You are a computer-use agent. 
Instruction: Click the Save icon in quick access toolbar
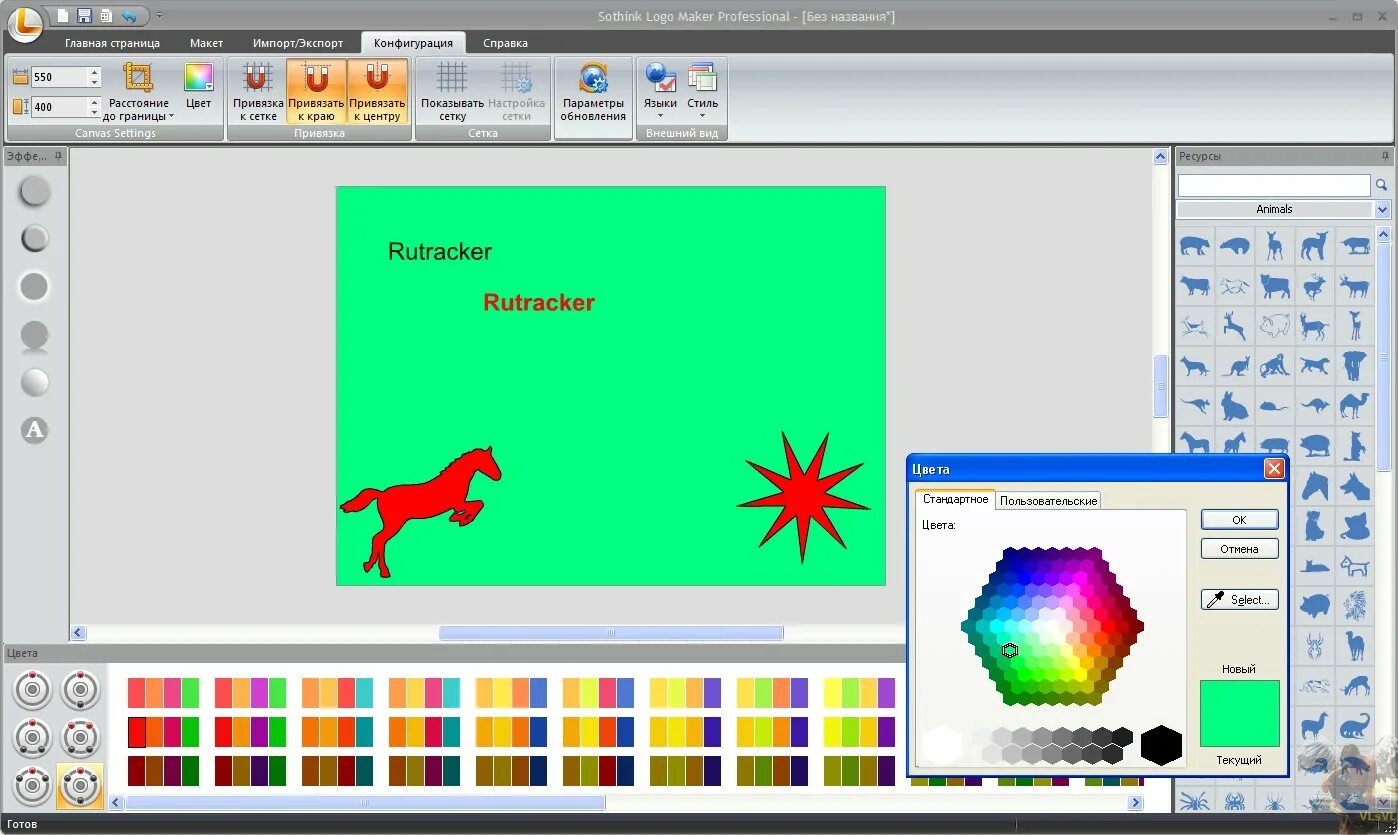pyautogui.click(x=84, y=15)
